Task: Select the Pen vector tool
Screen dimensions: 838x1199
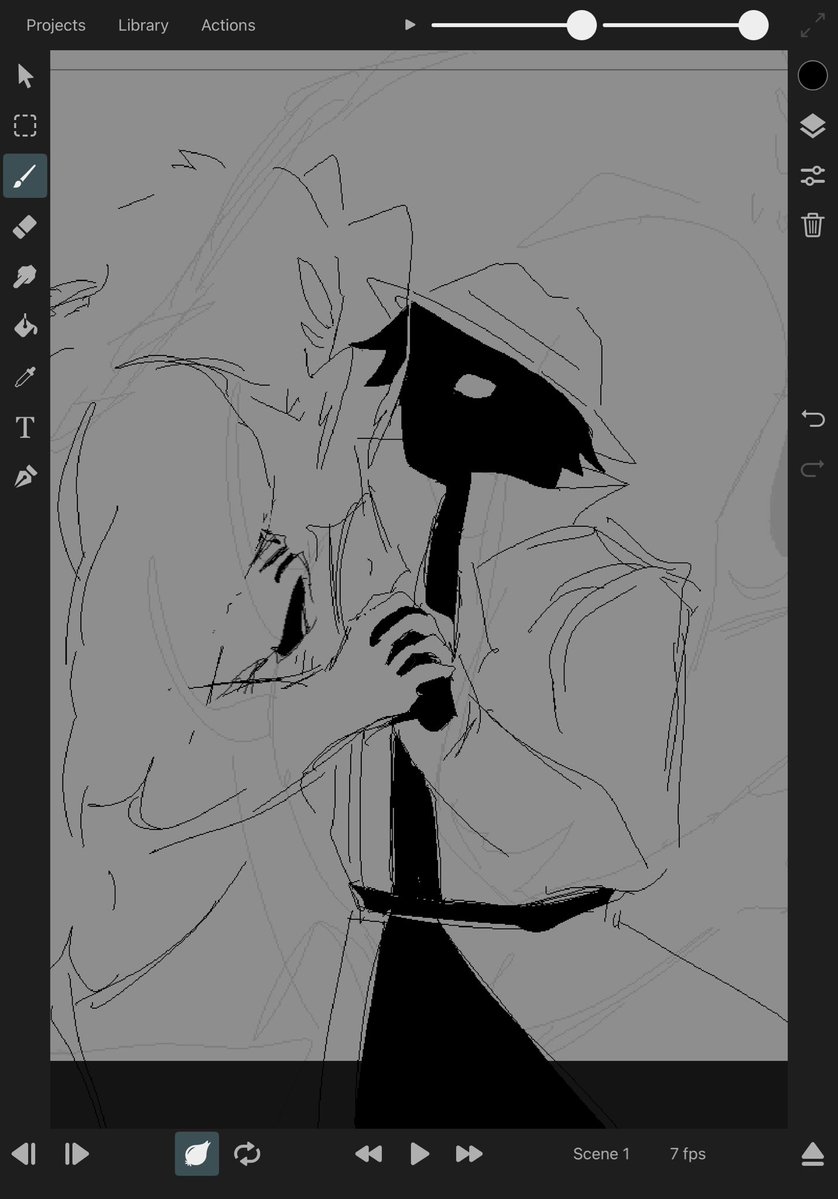Action: 25,477
